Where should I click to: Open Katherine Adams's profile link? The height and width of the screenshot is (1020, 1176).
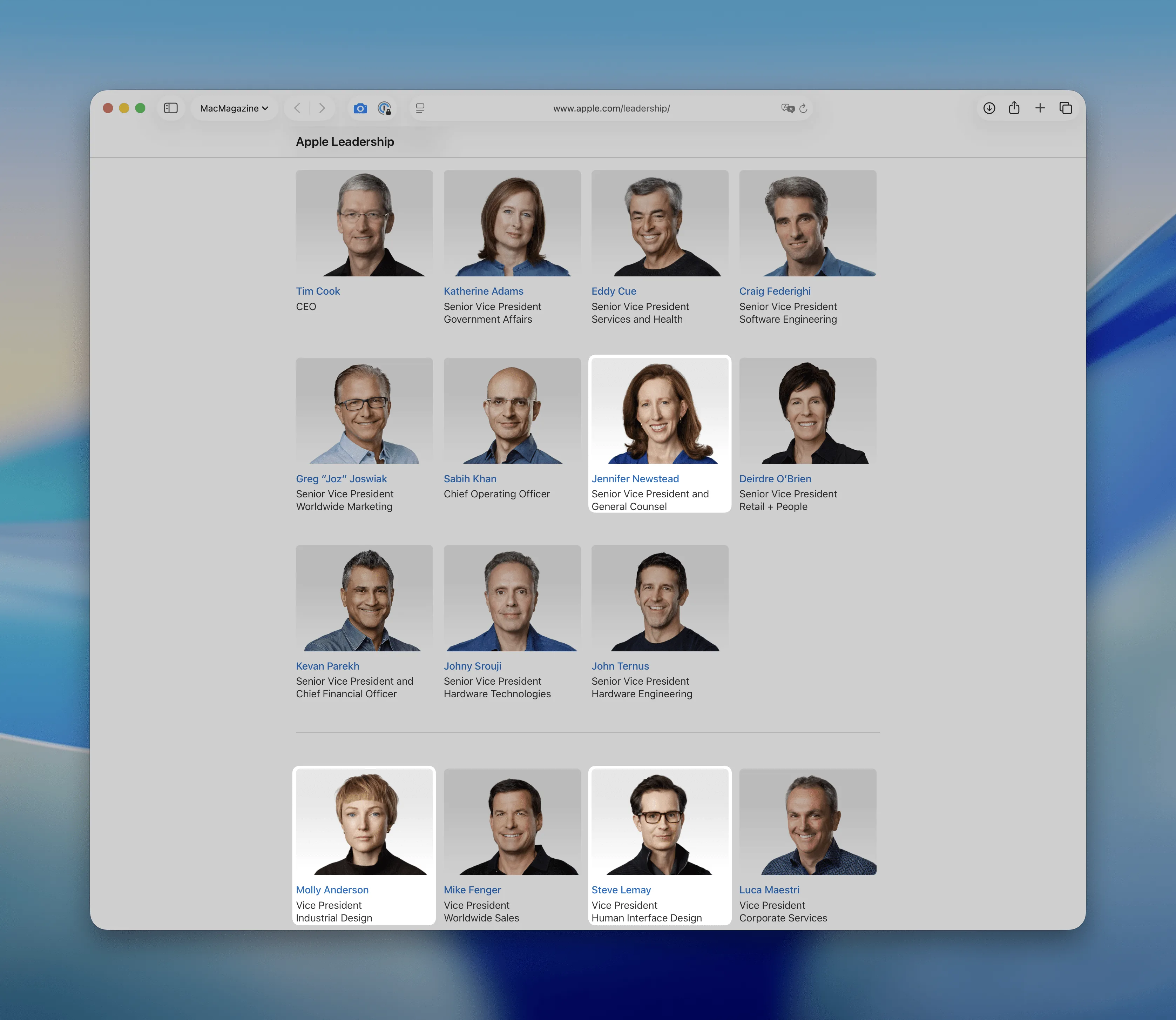click(x=484, y=291)
